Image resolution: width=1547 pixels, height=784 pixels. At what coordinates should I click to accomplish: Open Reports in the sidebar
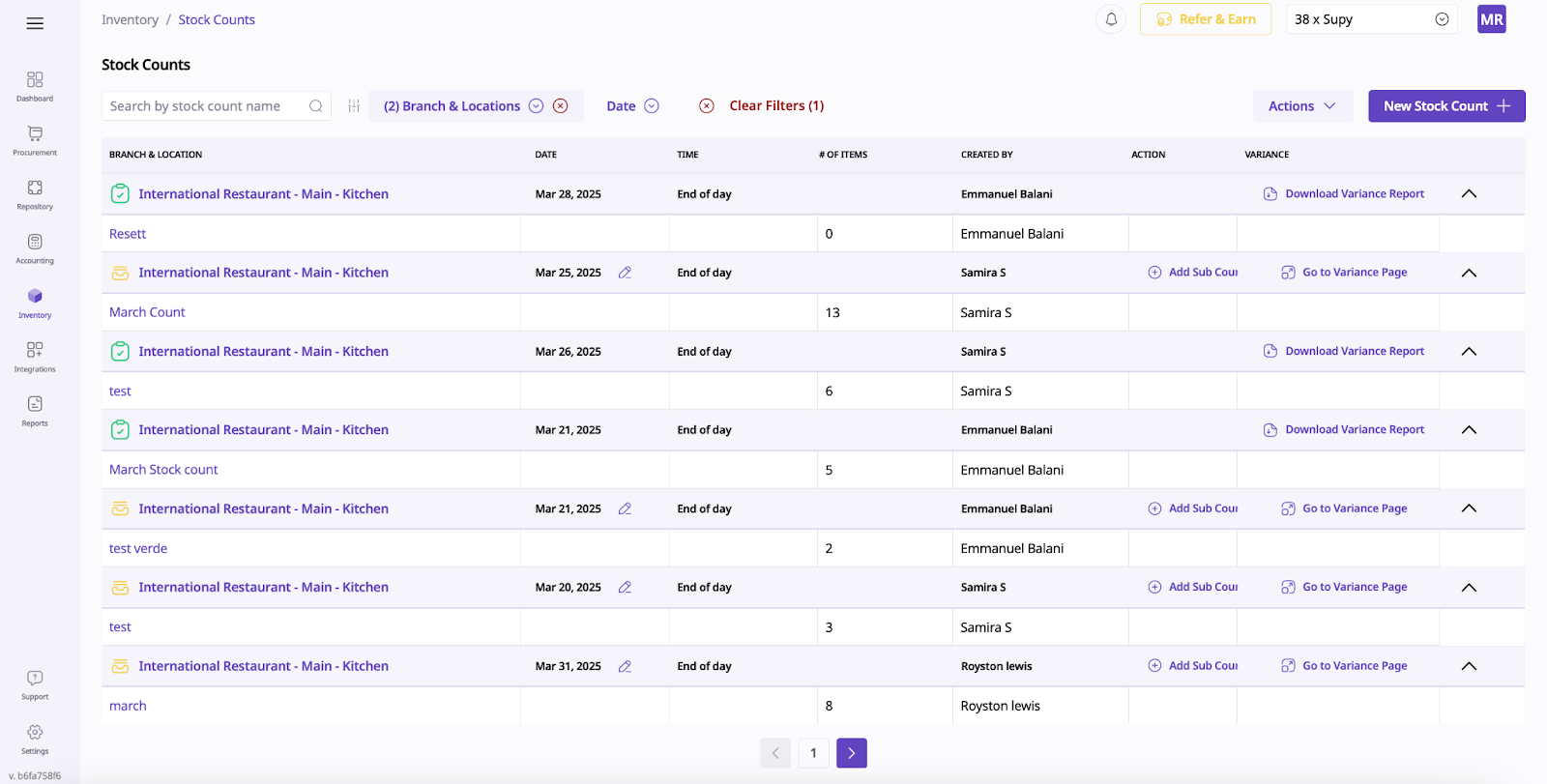(35, 411)
